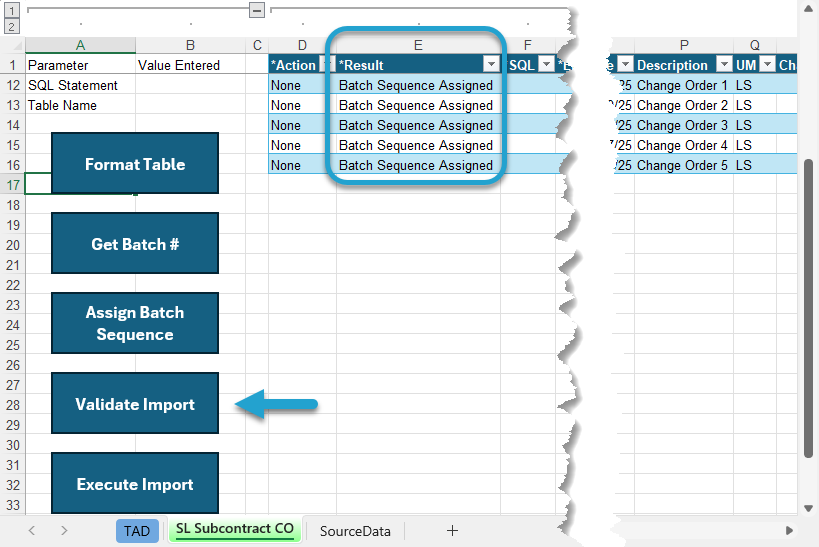This screenshot has width=819, height=547.
Task: Click the Change Order 5 cell
Action: tap(684, 165)
